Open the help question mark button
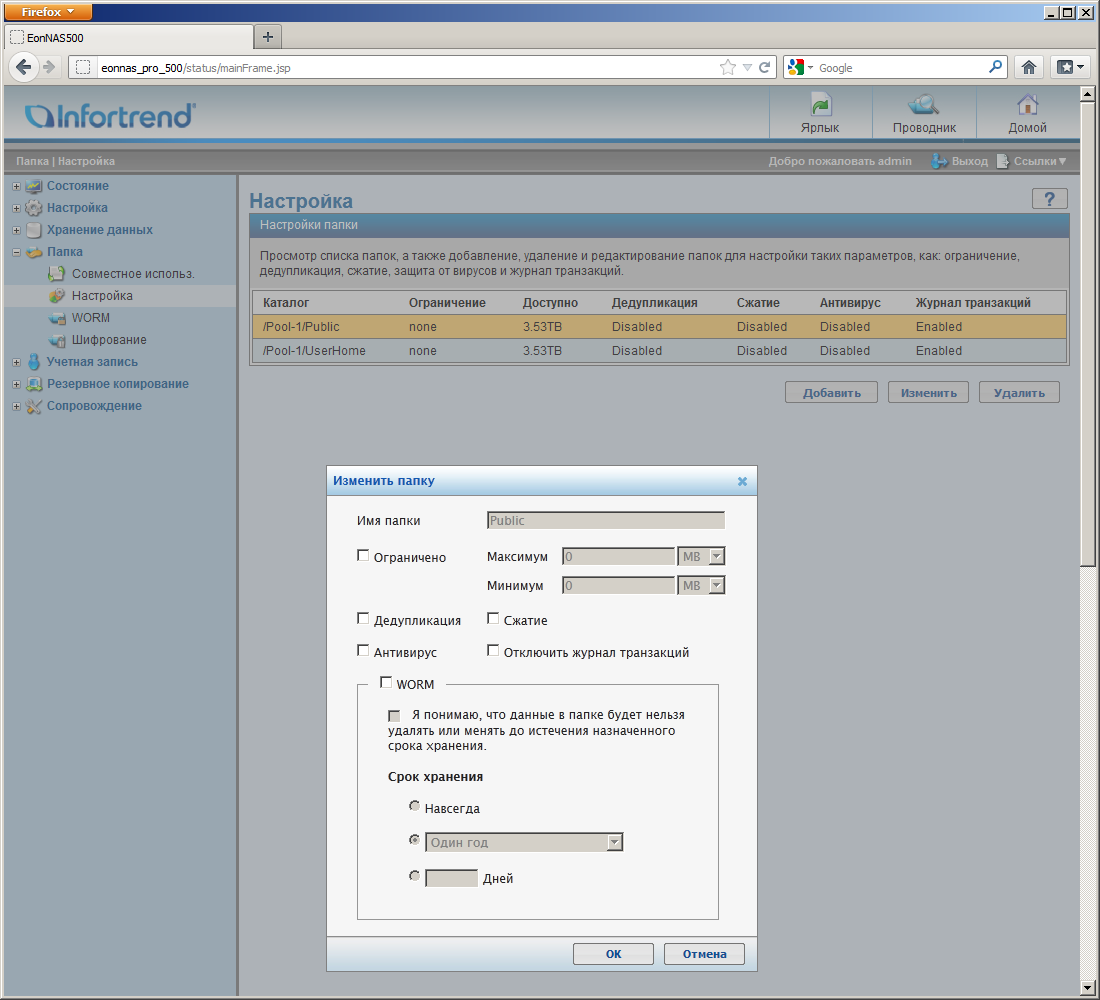Viewport: 1100px width, 1000px height. tap(1049, 199)
